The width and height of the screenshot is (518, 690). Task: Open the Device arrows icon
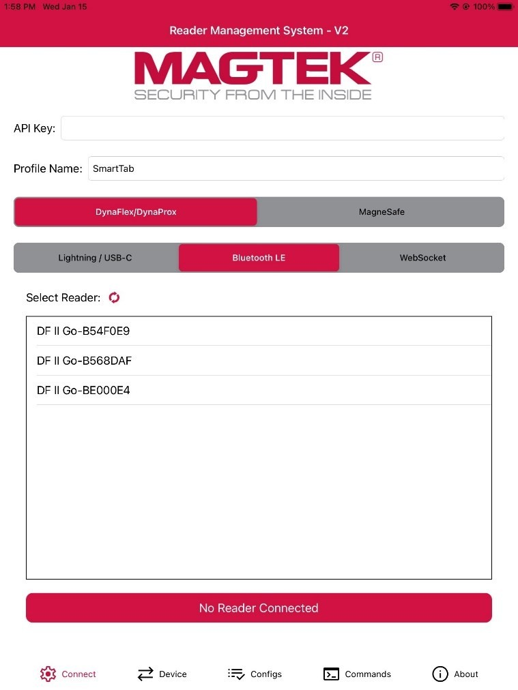[145, 674]
